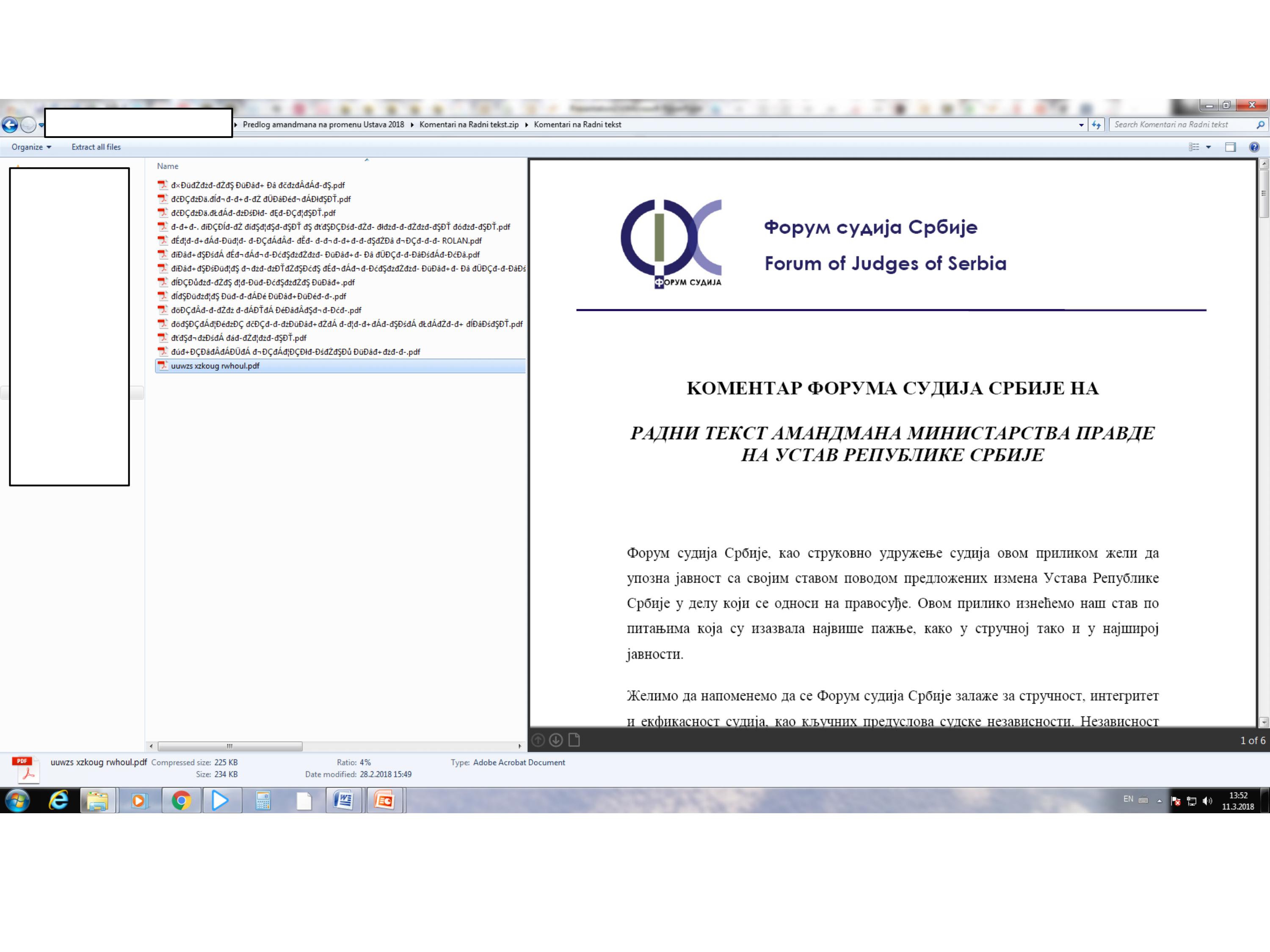Sort files by Name column header
The width and height of the screenshot is (1270, 952).
click(x=168, y=166)
